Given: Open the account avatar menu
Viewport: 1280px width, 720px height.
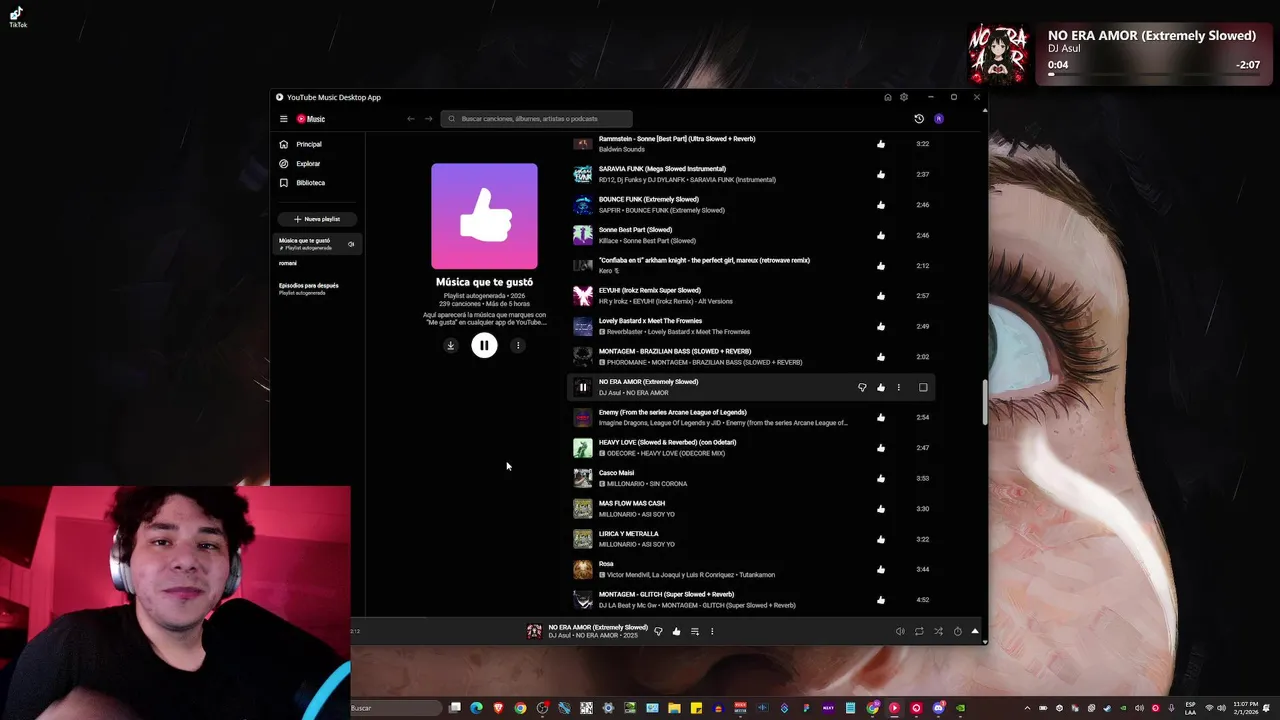Looking at the screenshot, I should click(x=938, y=119).
